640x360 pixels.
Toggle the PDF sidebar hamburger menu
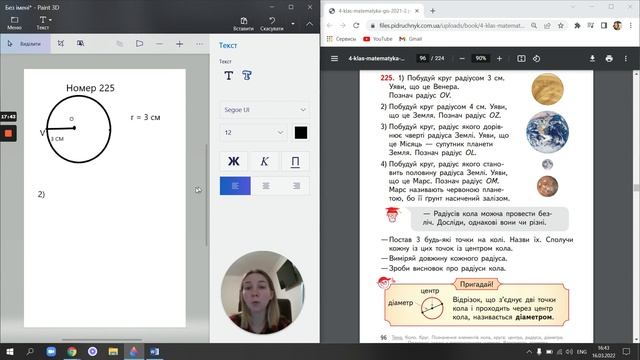pos(334,58)
